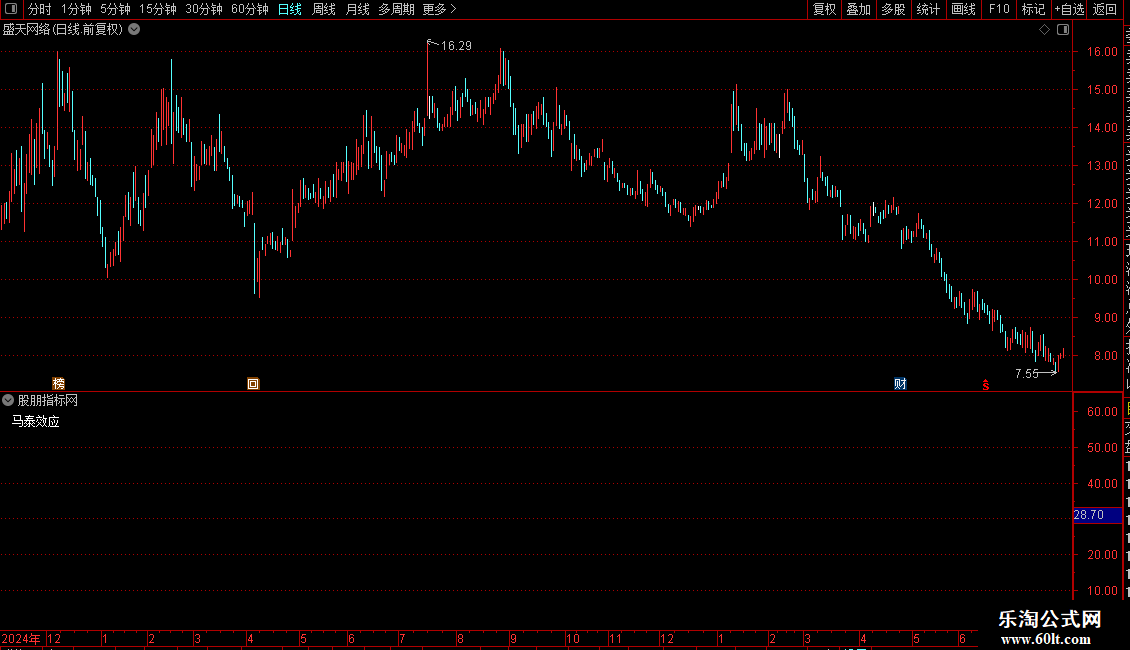The image size is (1130, 650).
Task: Click the 马泰效应 indicator label
Action: click(35, 422)
